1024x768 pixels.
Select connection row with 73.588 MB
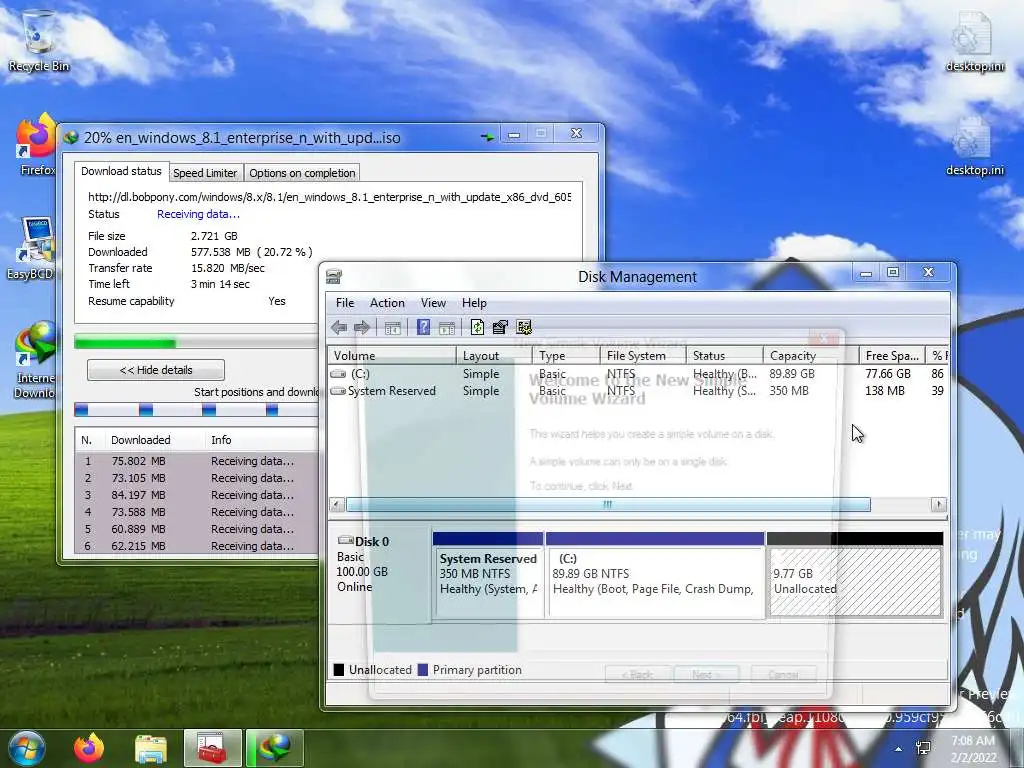[196, 512]
